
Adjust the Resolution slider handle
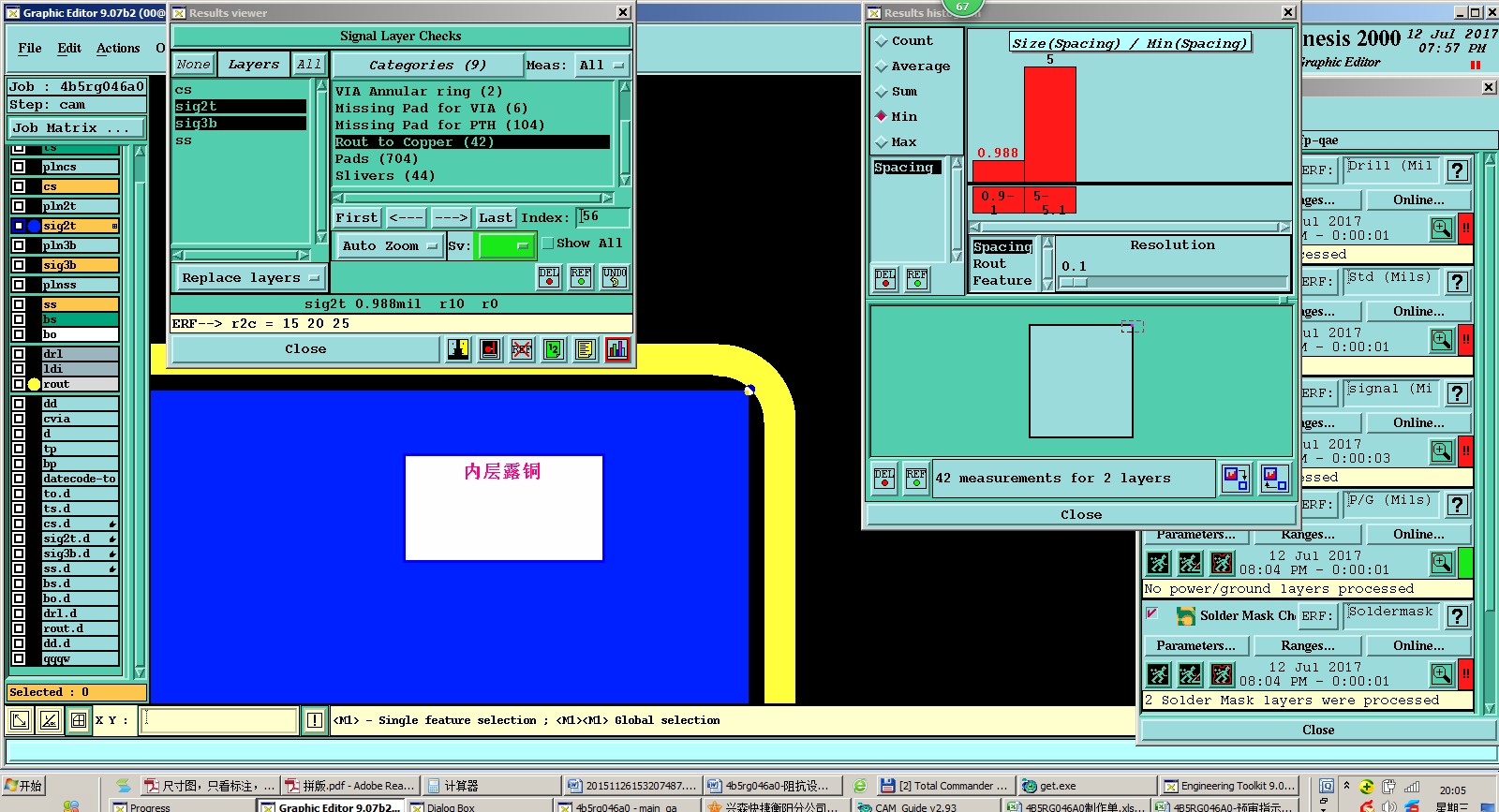click(x=1074, y=282)
